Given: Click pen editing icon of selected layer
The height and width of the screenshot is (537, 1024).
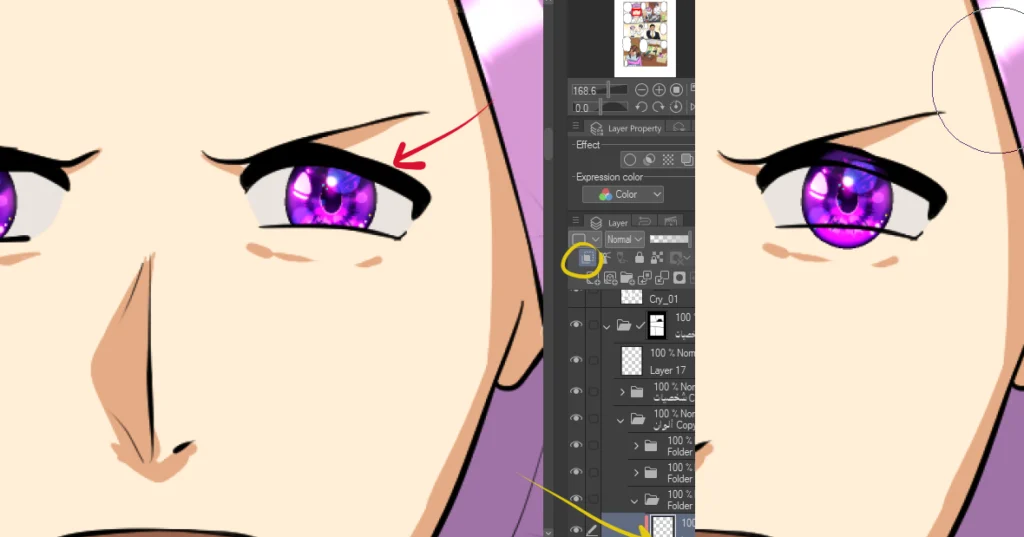Looking at the screenshot, I should 592,530.
